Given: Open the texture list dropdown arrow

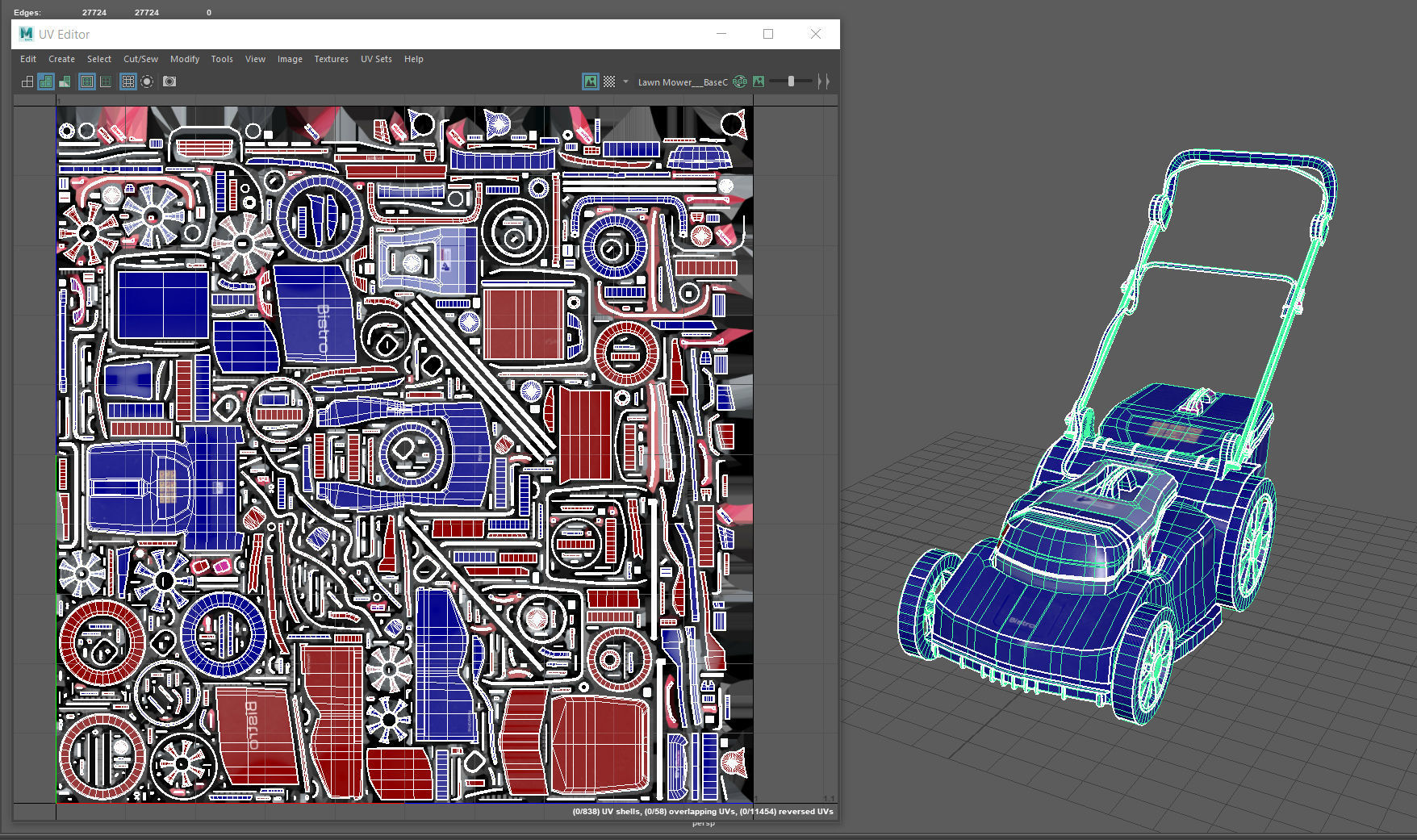Looking at the screenshot, I should tap(625, 81).
